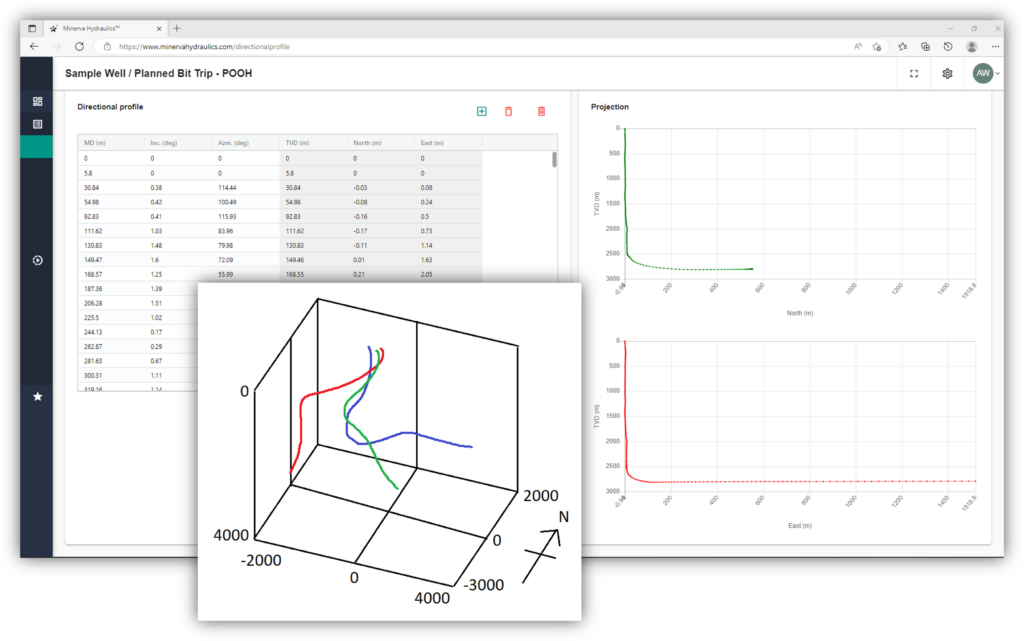Image resolution: width=1024 pixels, height=641 pixels.
Task: Click the red trash delete row icon
Action: (x=508, y=112)
